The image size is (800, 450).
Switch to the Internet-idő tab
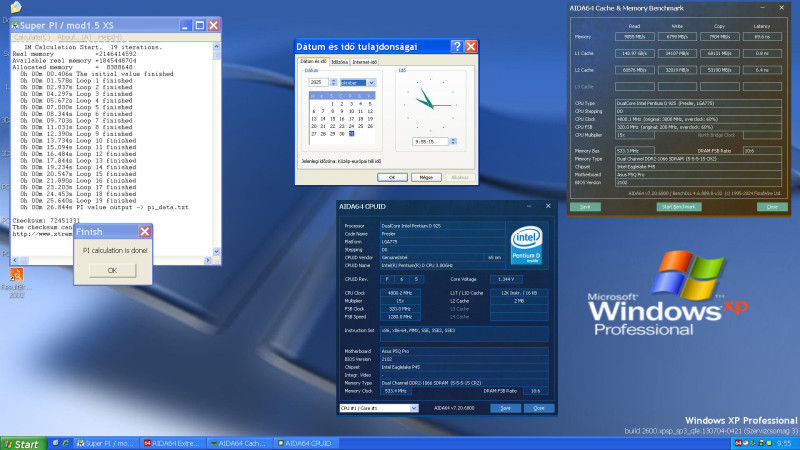point(365,62)
